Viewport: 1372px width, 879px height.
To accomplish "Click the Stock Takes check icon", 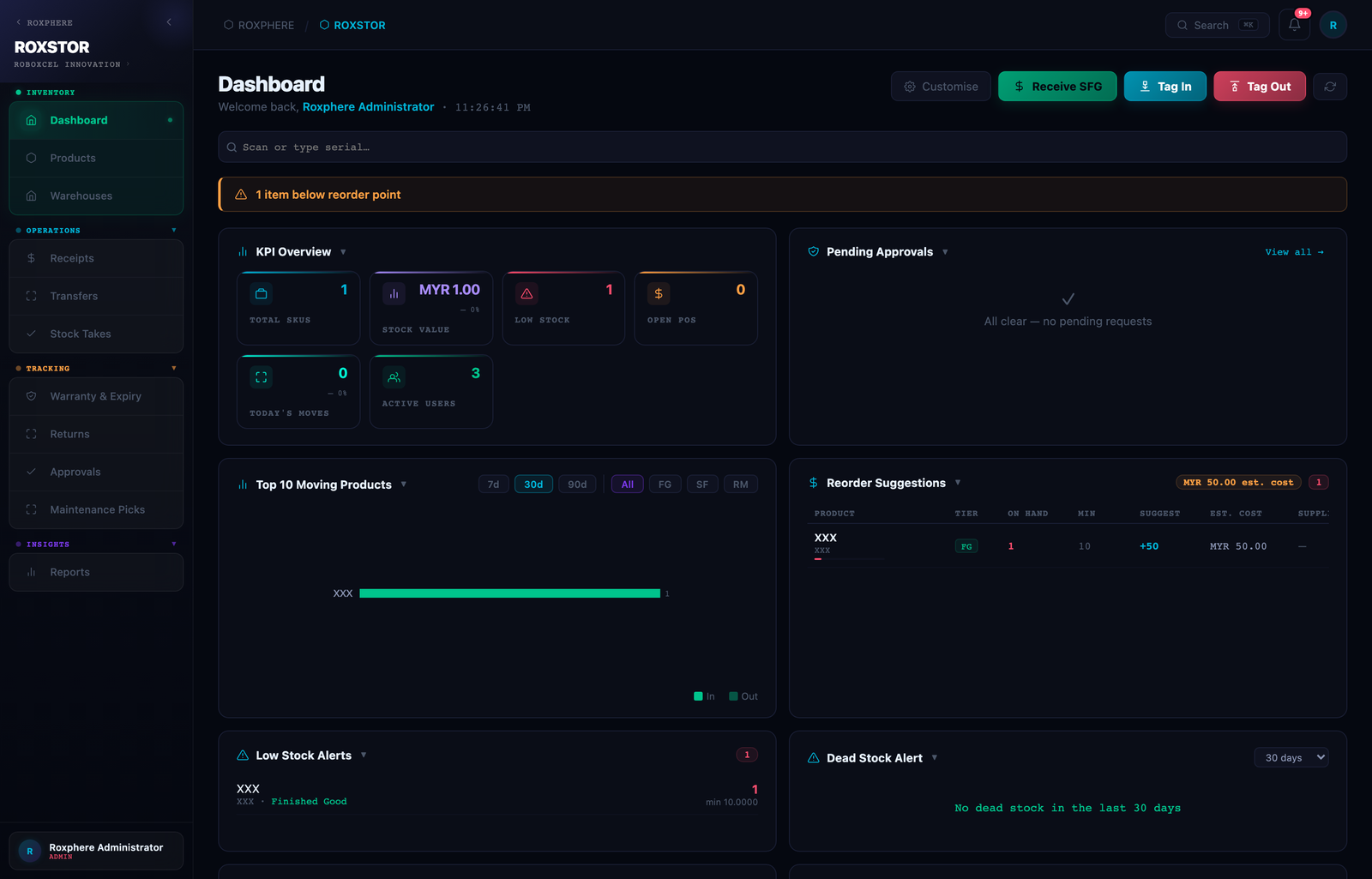I will click(x=31, y=334).
